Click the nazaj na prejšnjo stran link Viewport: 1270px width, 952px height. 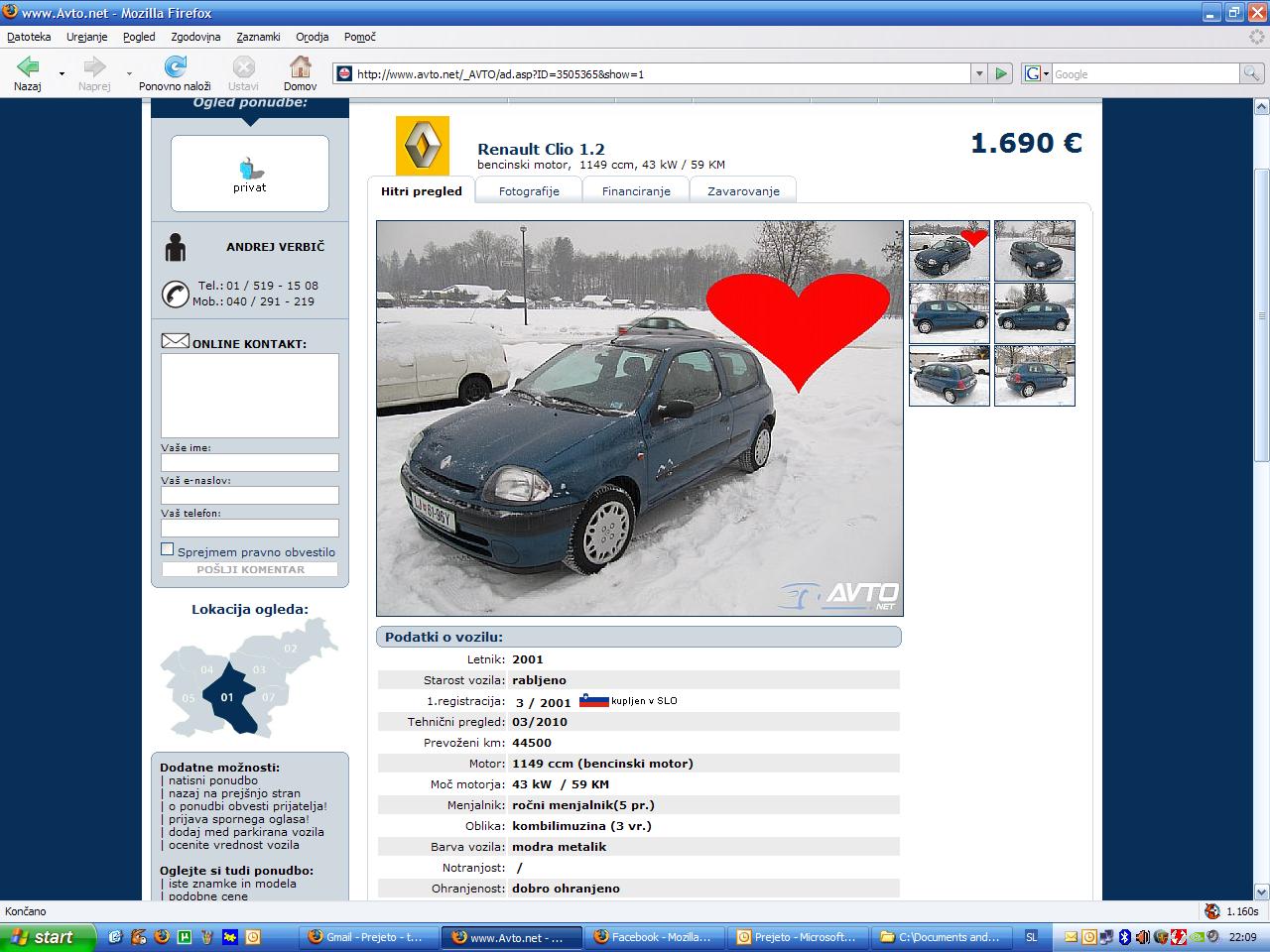click(234, 793)
